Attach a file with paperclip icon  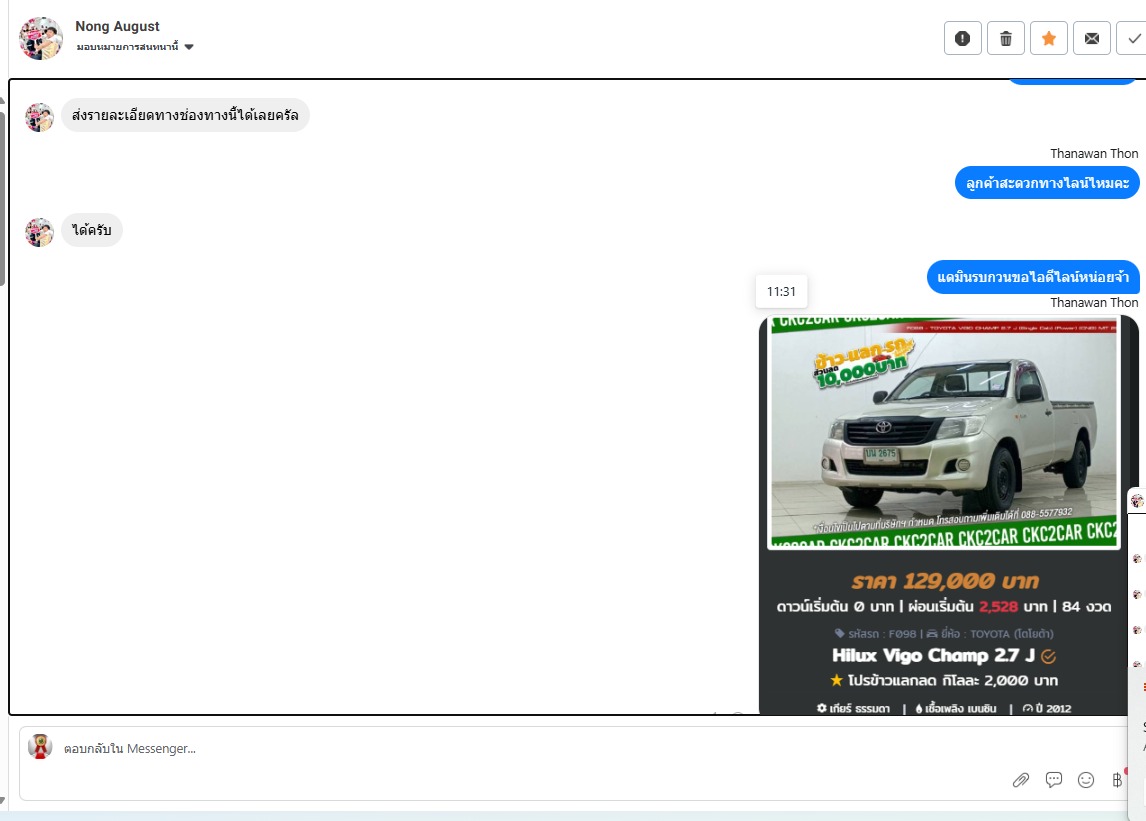(x=1021, y=780)
